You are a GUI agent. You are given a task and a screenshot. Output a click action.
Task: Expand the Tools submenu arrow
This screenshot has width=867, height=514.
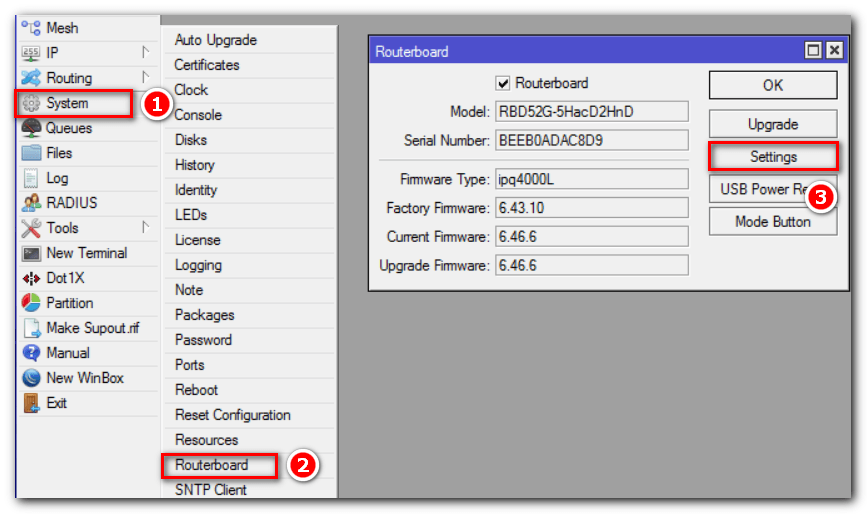(145, 227)
